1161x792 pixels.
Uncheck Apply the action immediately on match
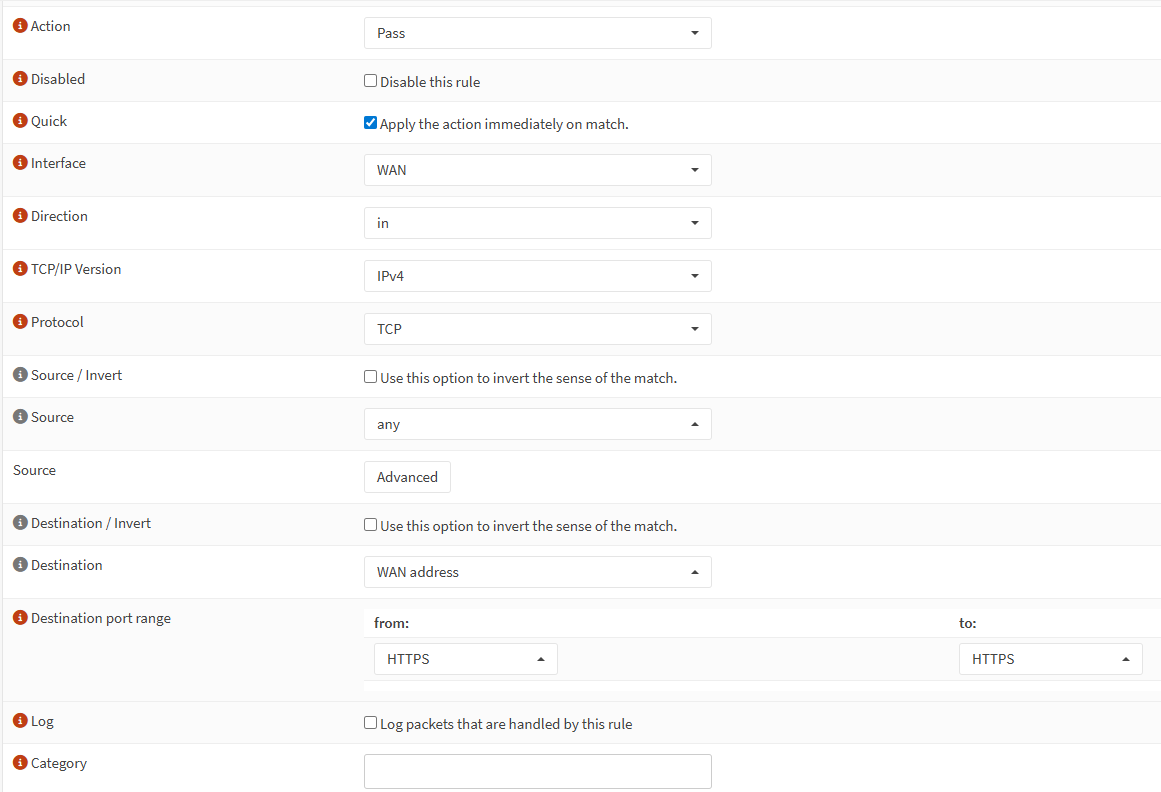click(371, 124)
